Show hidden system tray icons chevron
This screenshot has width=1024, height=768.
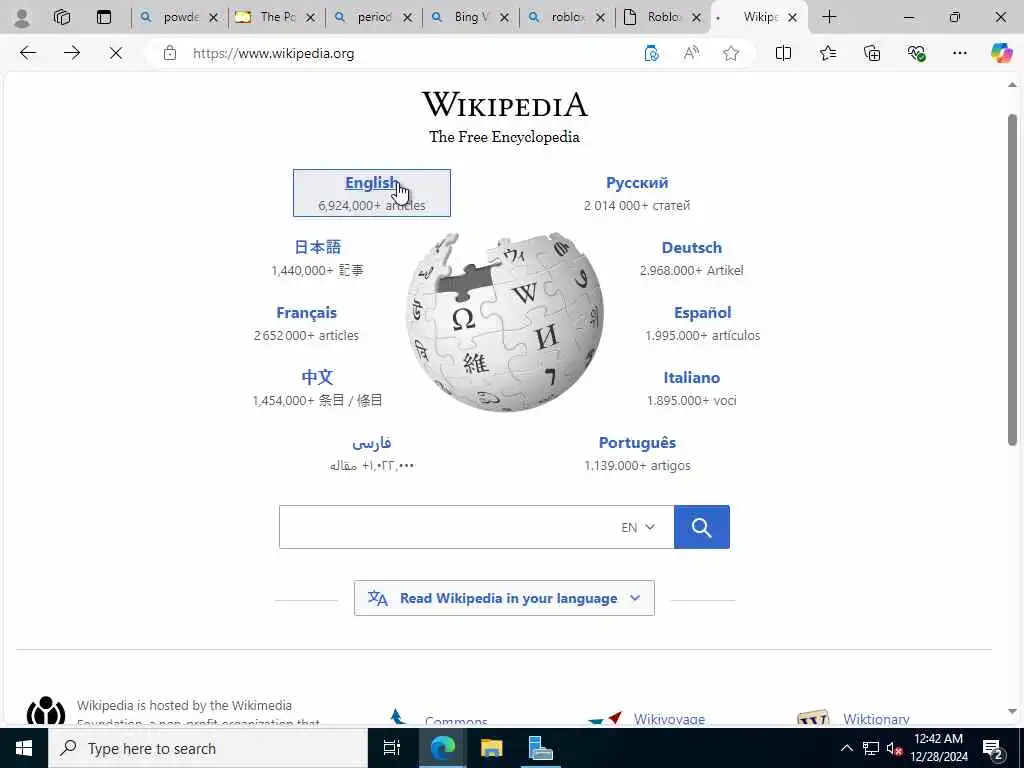[846, 748]
